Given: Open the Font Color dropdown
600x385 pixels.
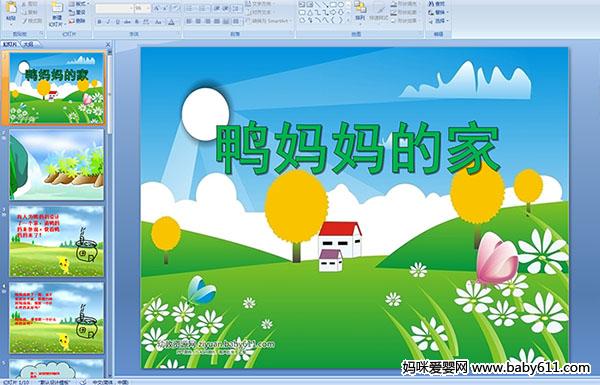Looking at the screenshot, I should [x=171, y=22].
